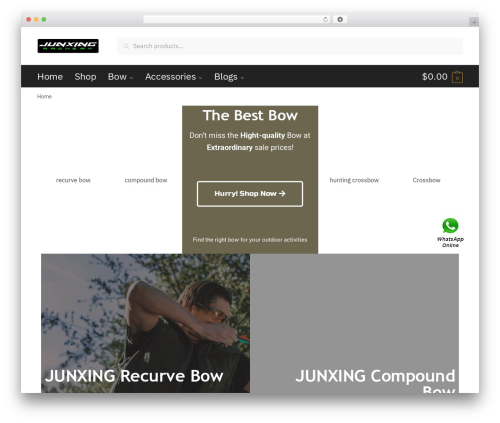Open JUNXING Recurve Bow banner image
This screenshot has height=423, width=500.
point(145,323)
